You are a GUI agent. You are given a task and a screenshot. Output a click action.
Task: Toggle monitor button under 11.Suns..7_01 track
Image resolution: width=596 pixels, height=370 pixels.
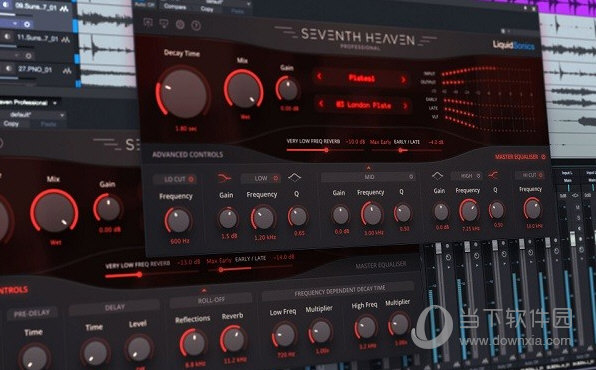[x=28, y=56]
